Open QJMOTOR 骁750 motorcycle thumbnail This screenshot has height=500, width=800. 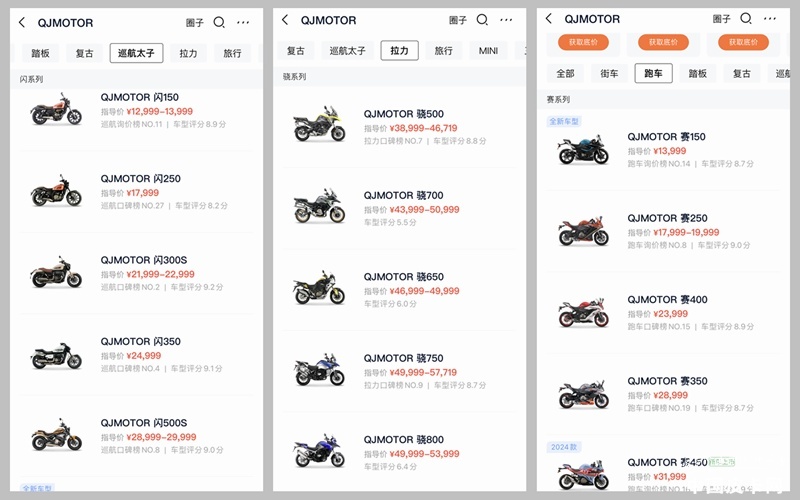coord(319,369)
